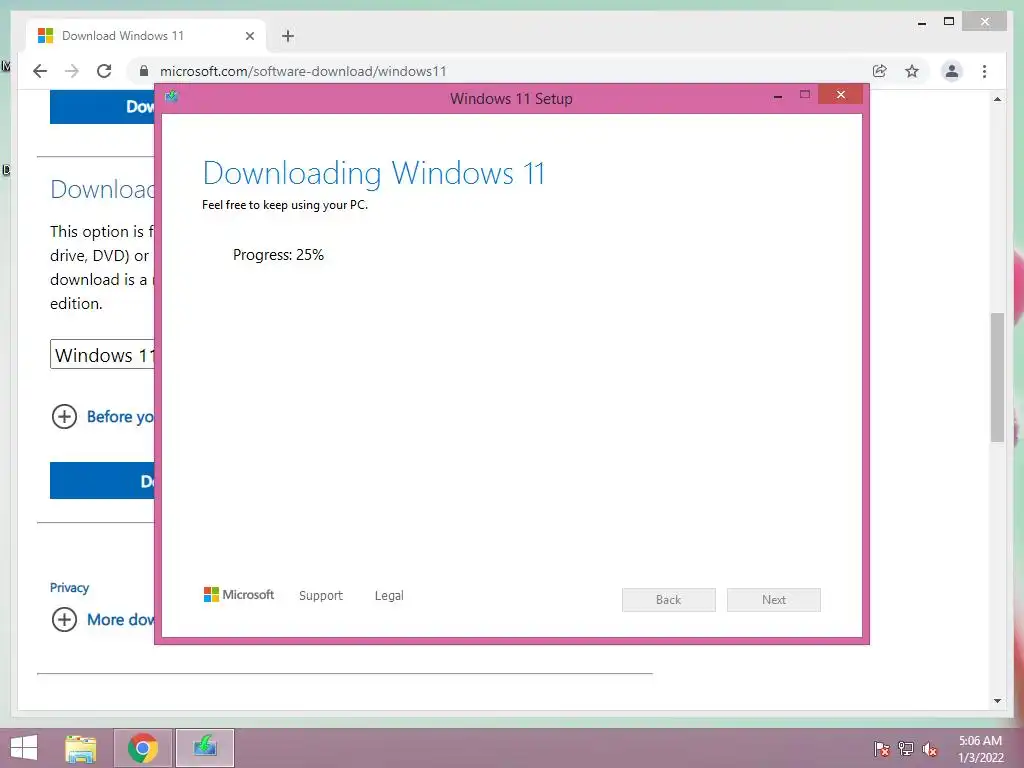The height and width of the screenshot is (768, 1024).
Task: Open a new Chrome tab
Action: [288, 36]
